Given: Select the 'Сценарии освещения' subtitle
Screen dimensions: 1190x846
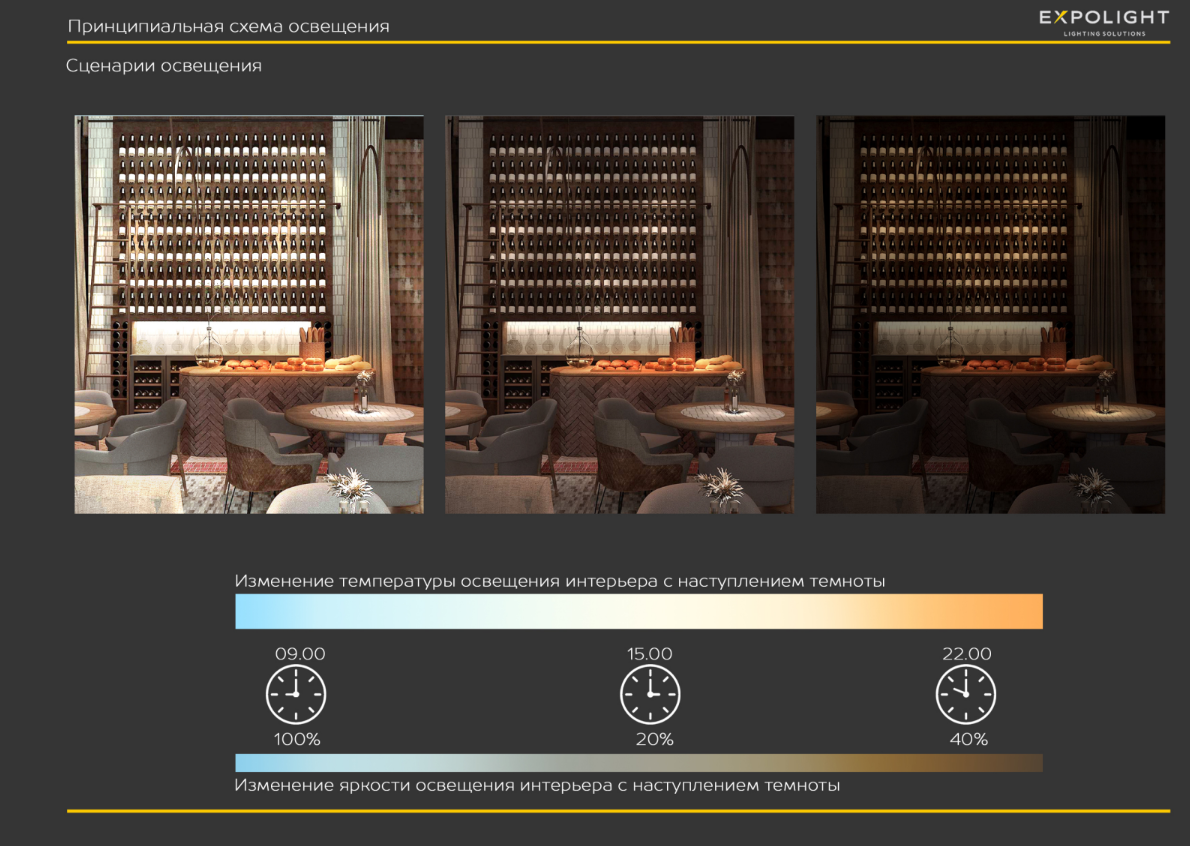Looking at the screenshot, I should (164, 66).
